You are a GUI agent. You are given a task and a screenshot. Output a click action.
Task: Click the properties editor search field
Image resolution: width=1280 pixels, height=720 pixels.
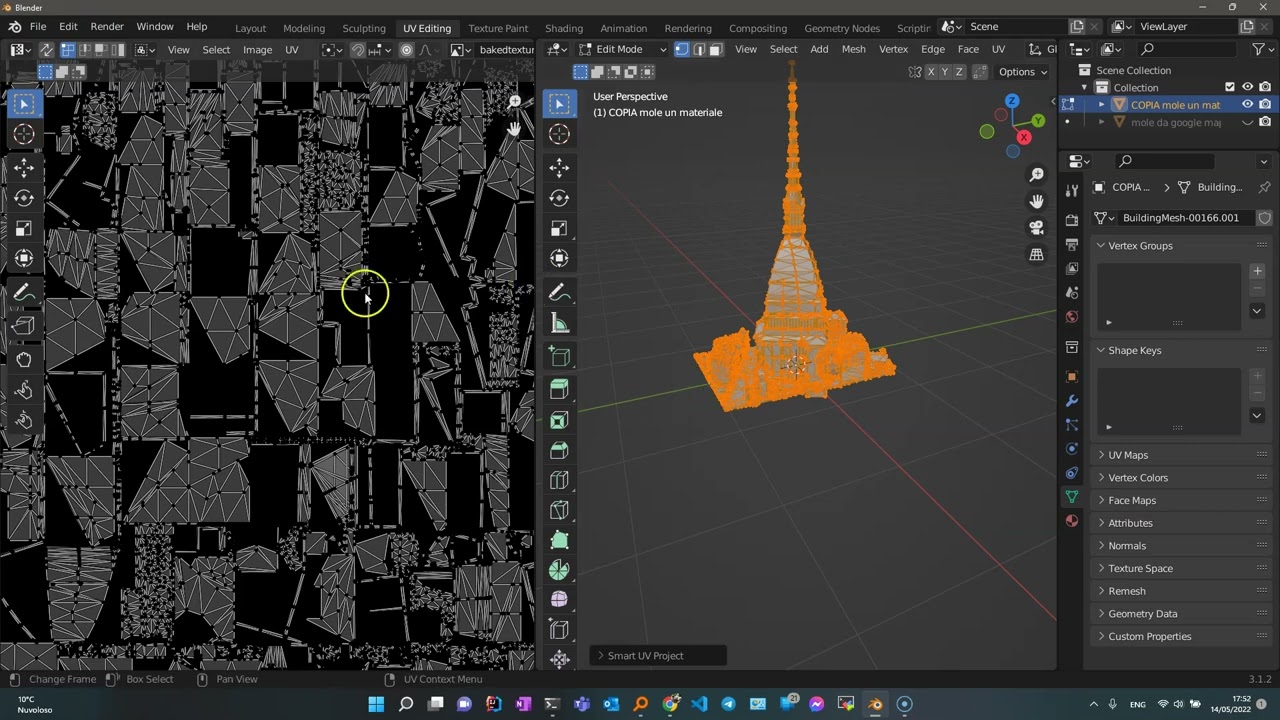pyautogui.click(x=1165, y=161)
